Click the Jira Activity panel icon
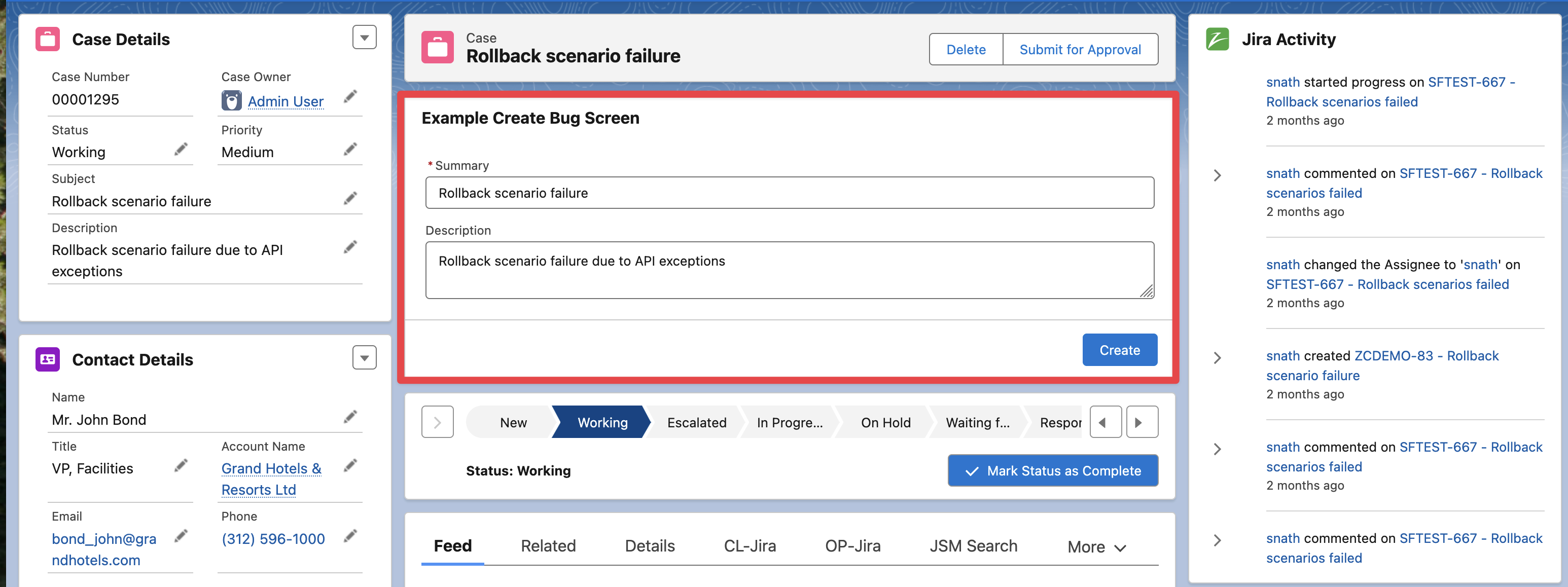This screenshot has height=587, width=1568. [x=1218, y=40]
